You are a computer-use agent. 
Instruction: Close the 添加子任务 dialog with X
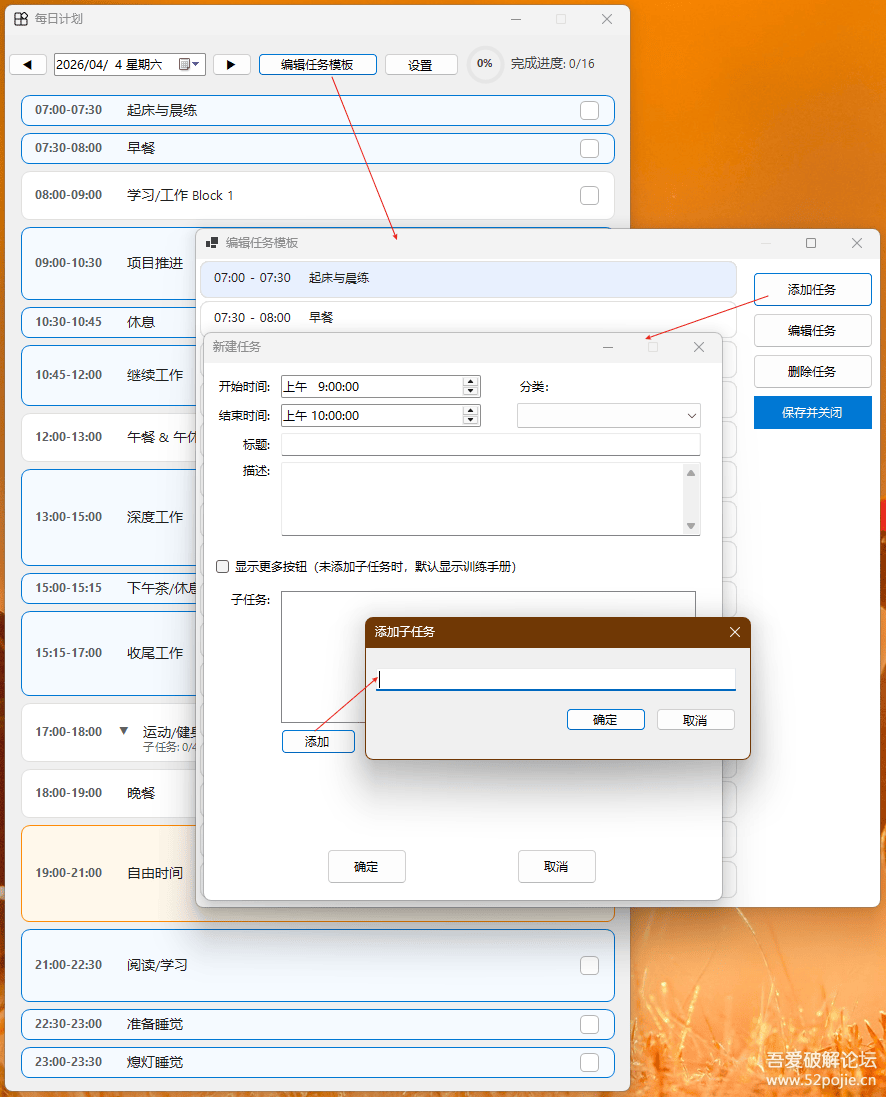[x=735, y=632]
